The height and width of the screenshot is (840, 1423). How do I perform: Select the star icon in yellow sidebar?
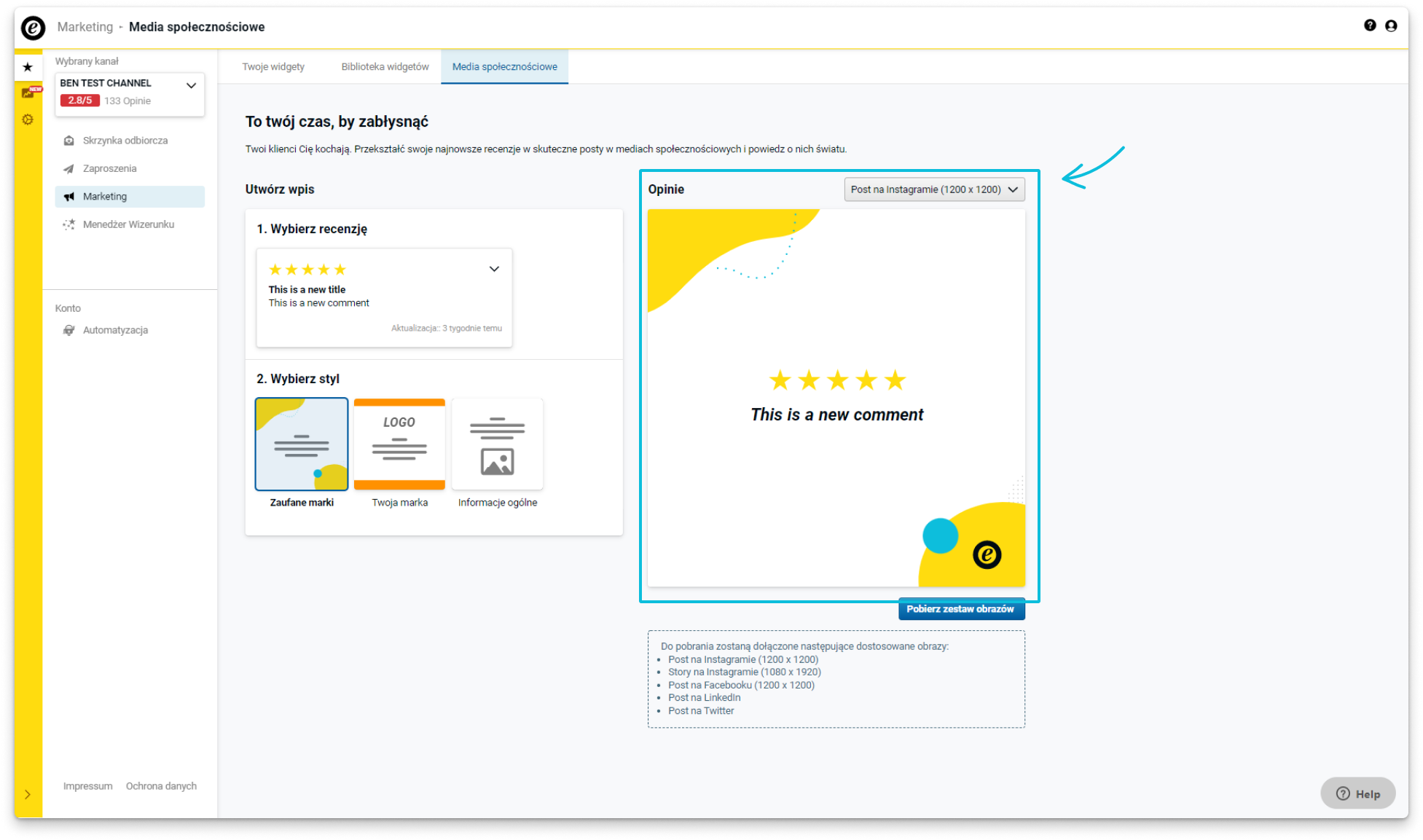coord(28,67)
